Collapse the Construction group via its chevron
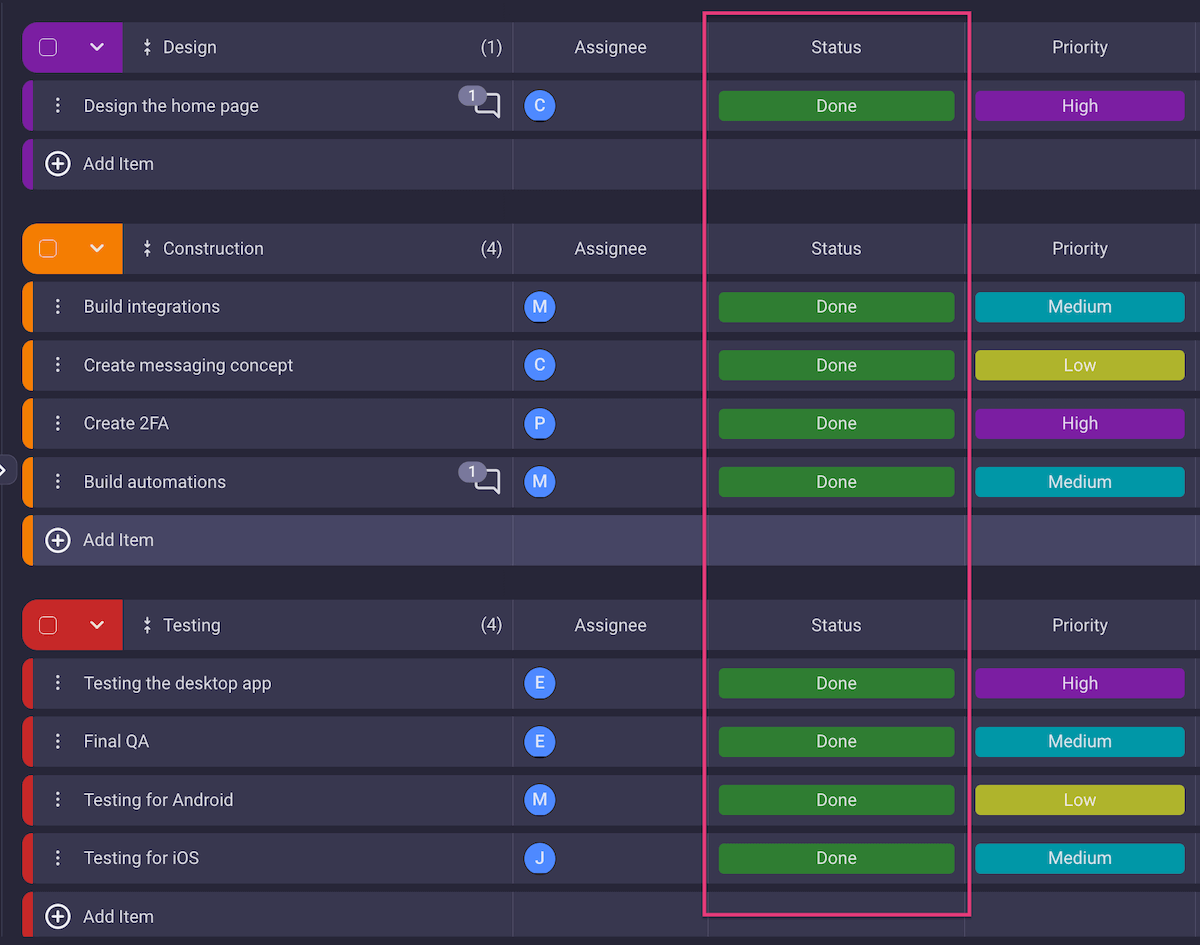Image resolution: width=1200 pixels, height=945 pixels. pos(96,249)
